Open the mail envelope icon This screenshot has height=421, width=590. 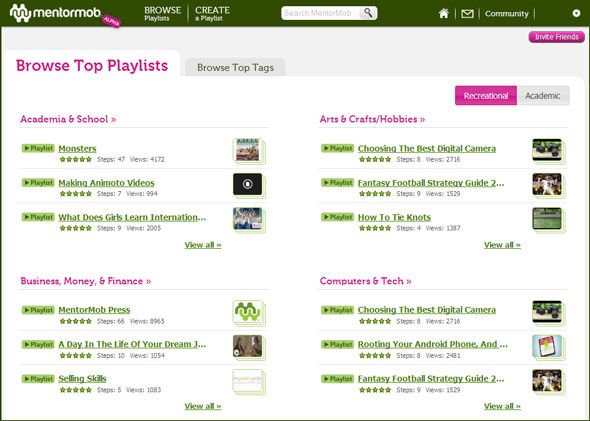point(467,14)
